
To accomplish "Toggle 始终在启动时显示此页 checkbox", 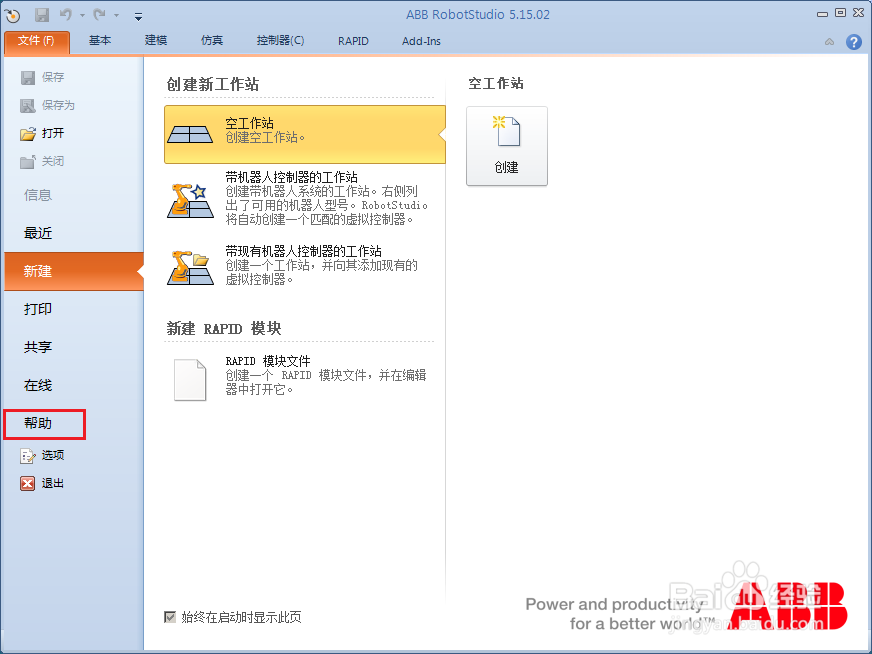I will coord(170,617).
